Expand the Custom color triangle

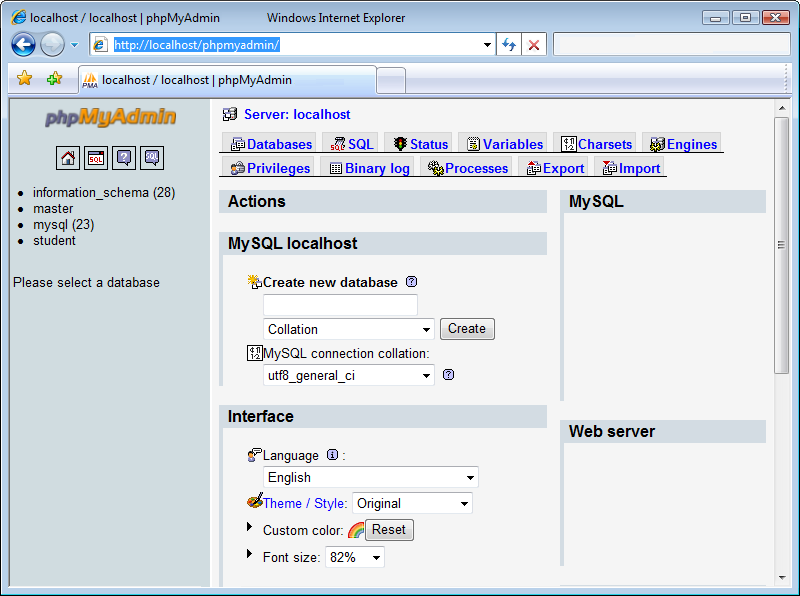(249, 527)
